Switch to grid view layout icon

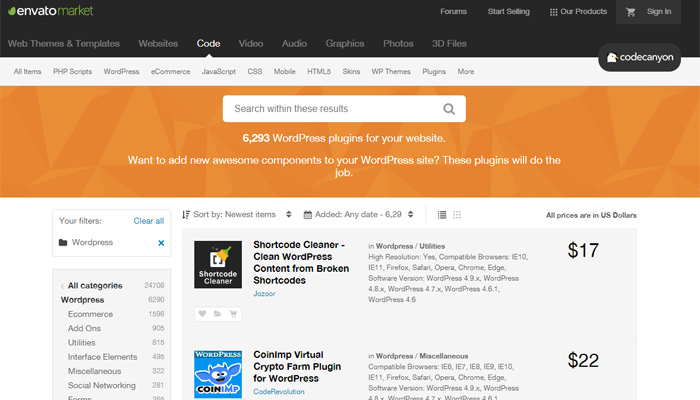[x=457, y=215]
